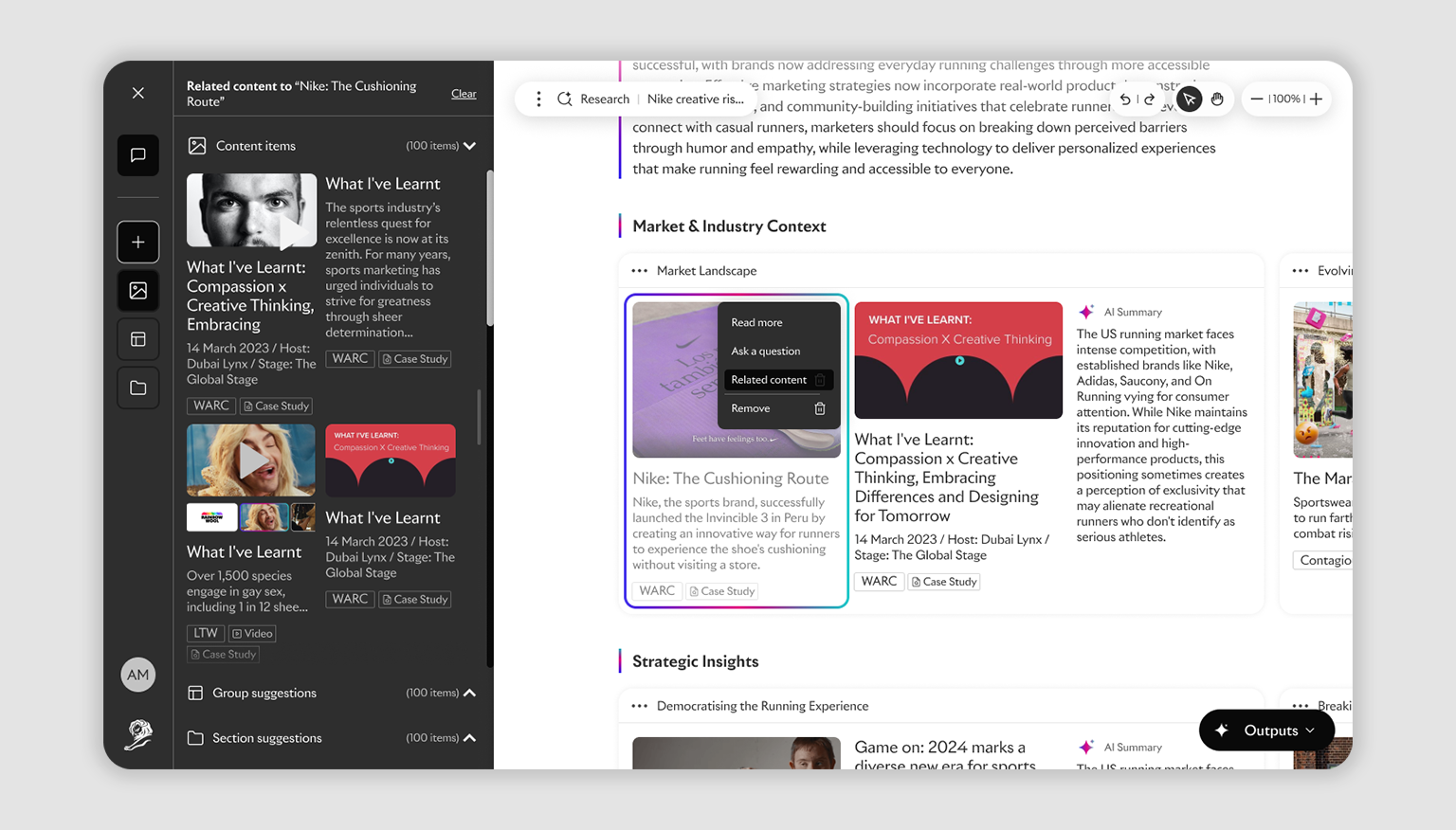Open the layout groups sidebar icon
The width and height of the screenshot is (1456, 830).
coord(138,339)
